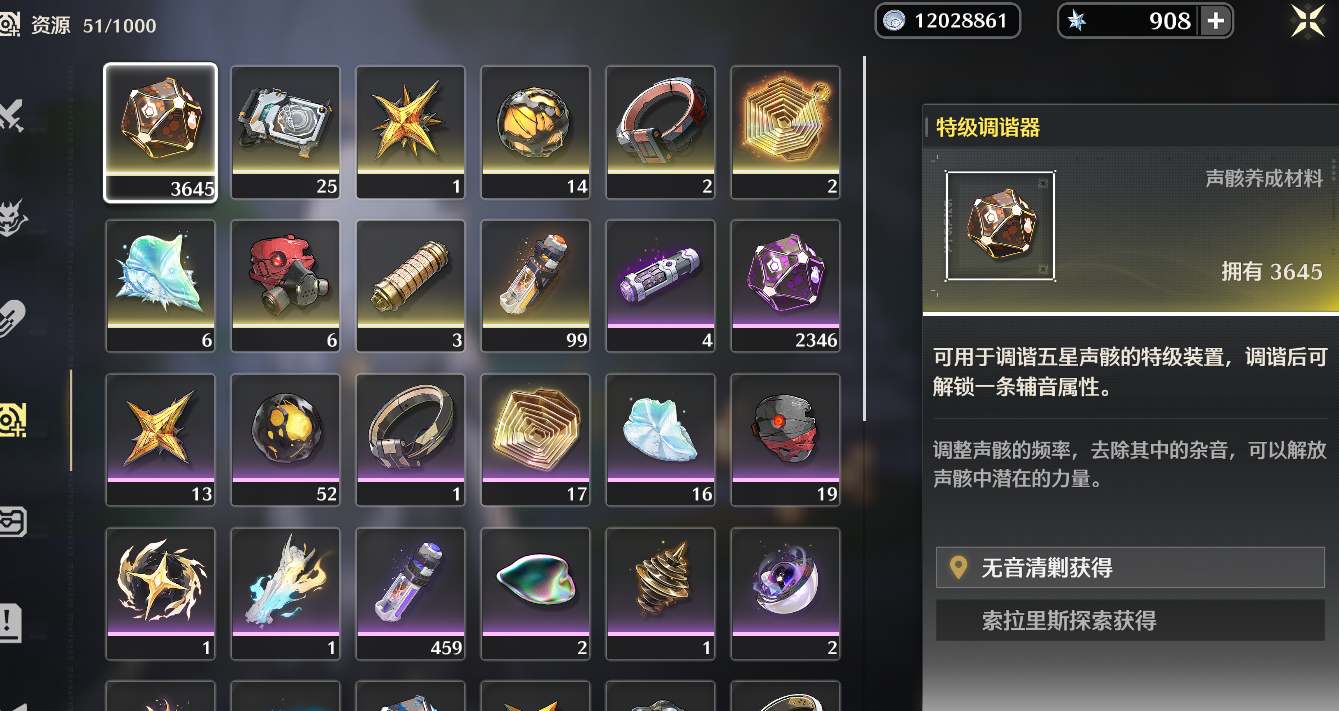1339x711 pixels.
Task: Select the purple tuner item with count 2346
Action: 785,286
